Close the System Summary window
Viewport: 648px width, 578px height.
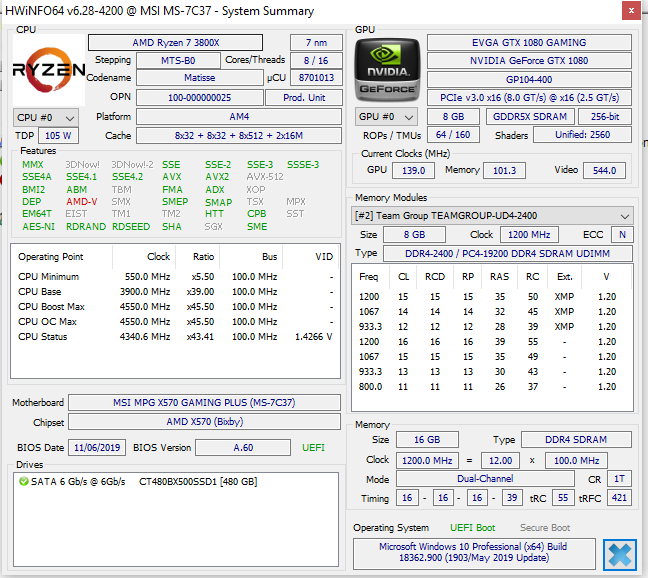point(631,11)
